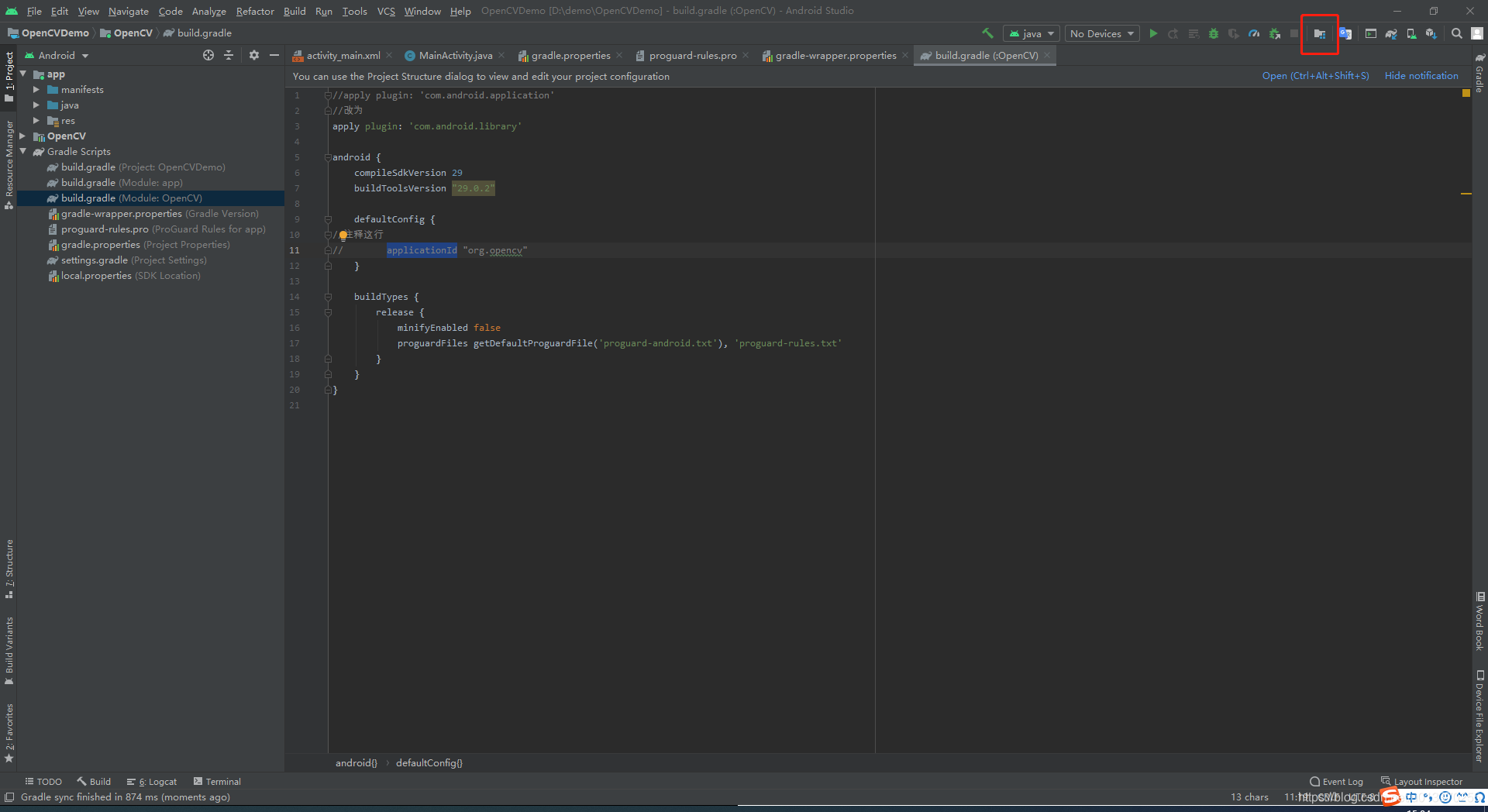
Task: Toggle the Gradle tool window
Action: click(1479, 73)
